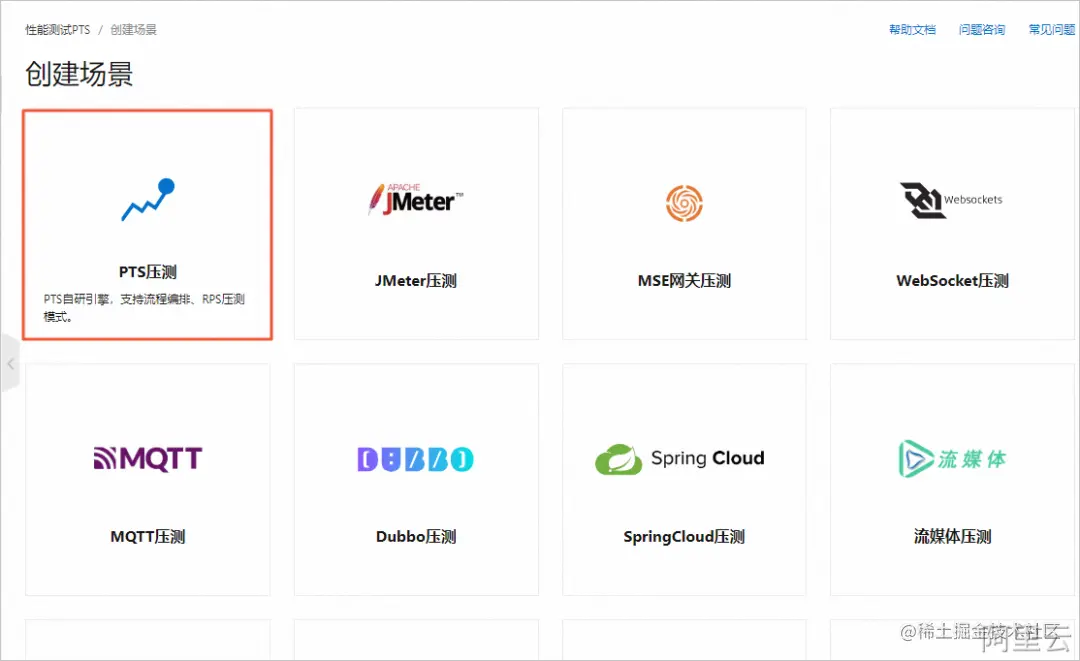Screen dimensions: 1080x661
Task: Click the Apache JMeter logo
Action: coord(415,200)
